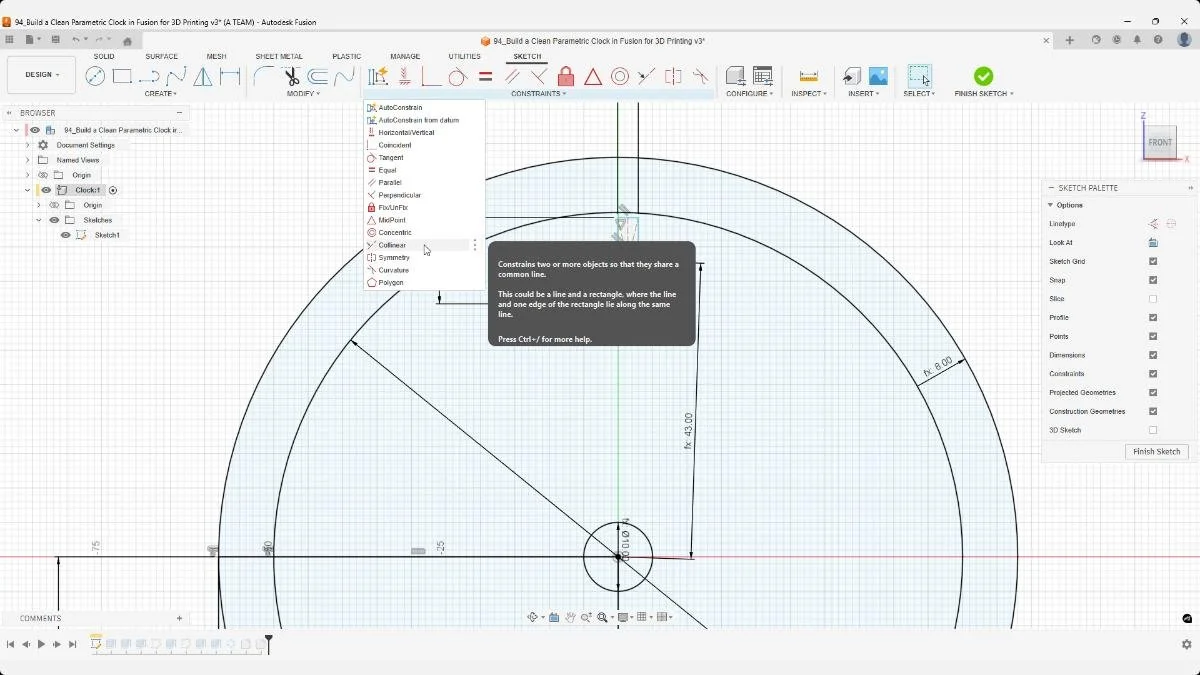The width and height of the screenshot is (1200, 675).
Task: Click the Front face of the ViewCube
Action: click(x=1159, y=142)
